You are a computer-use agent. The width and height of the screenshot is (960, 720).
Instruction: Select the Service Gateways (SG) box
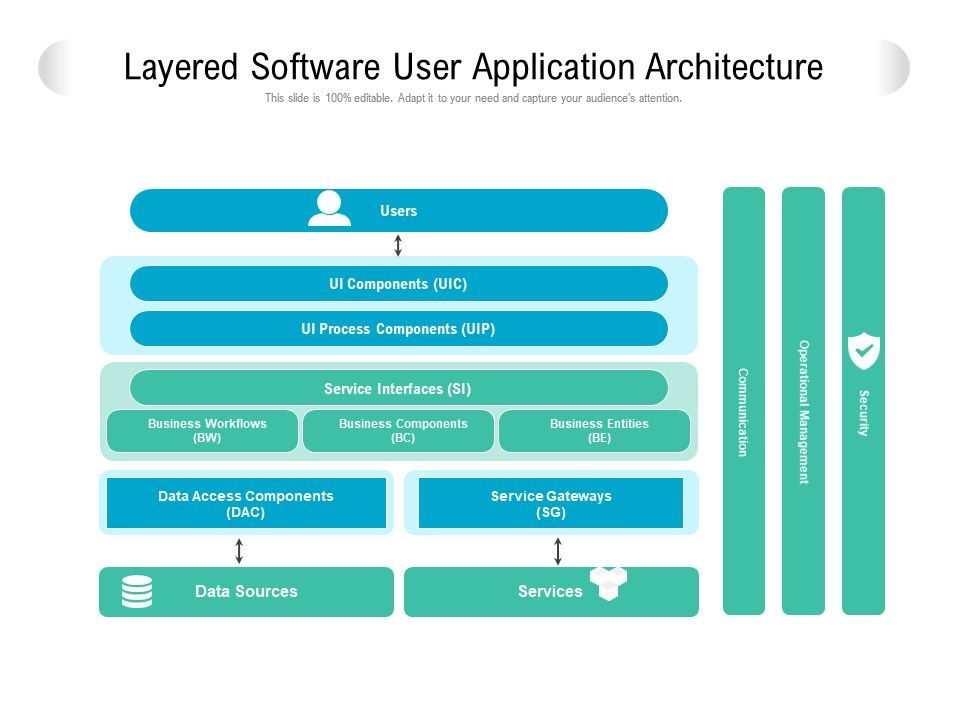click(551, 503)
